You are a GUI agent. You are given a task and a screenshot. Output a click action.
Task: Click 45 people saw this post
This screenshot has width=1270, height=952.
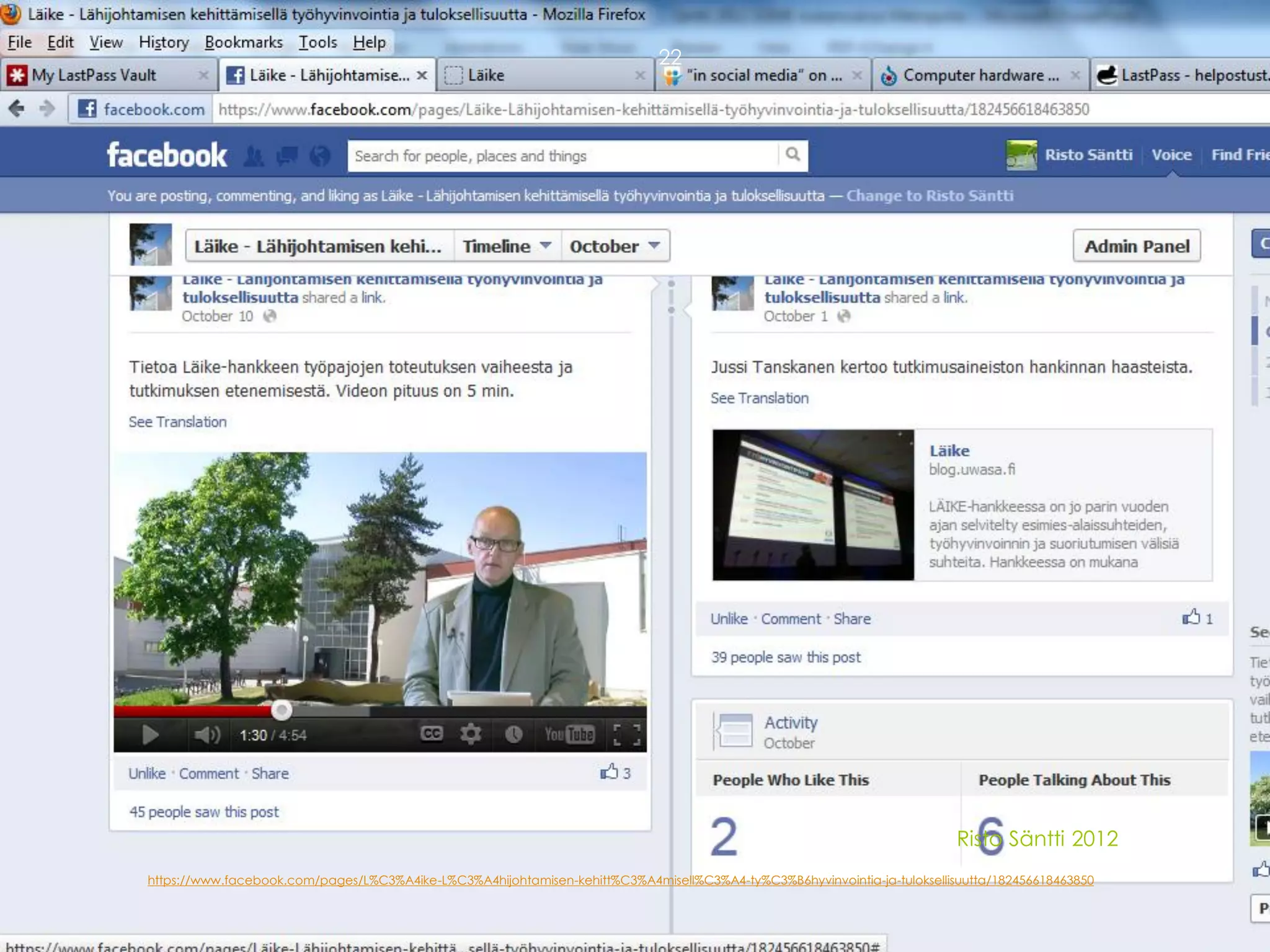point(204,812)
